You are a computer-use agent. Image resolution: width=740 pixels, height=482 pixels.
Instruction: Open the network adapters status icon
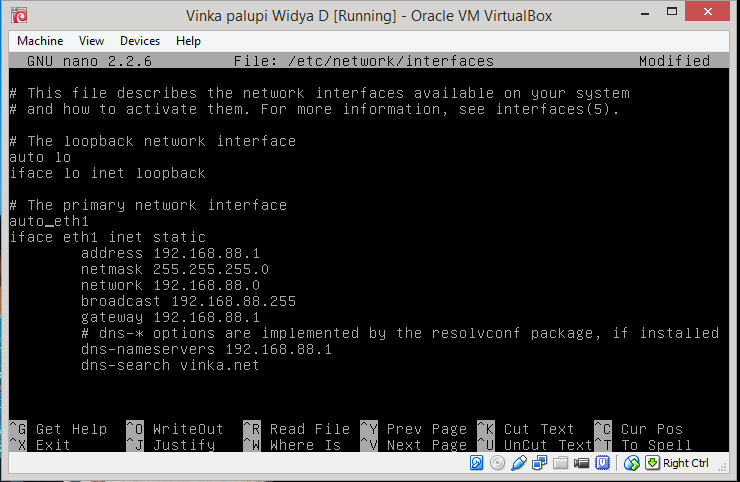click(x=539, y=463)
